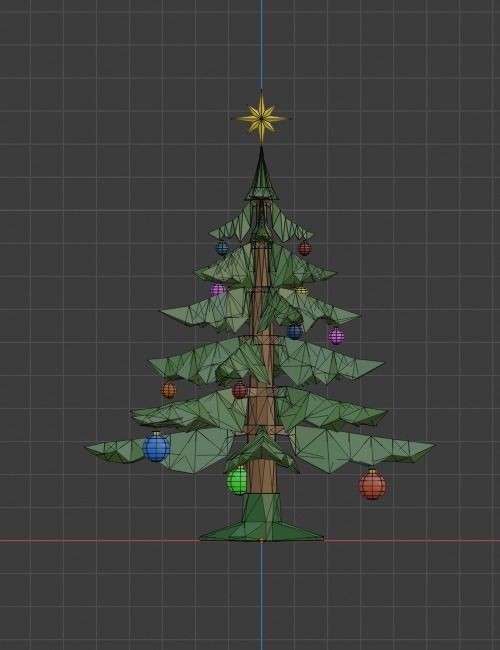Select the dark red ornament touching the trunk
This screenshot has height=650, width=500.
click(240, 390)
